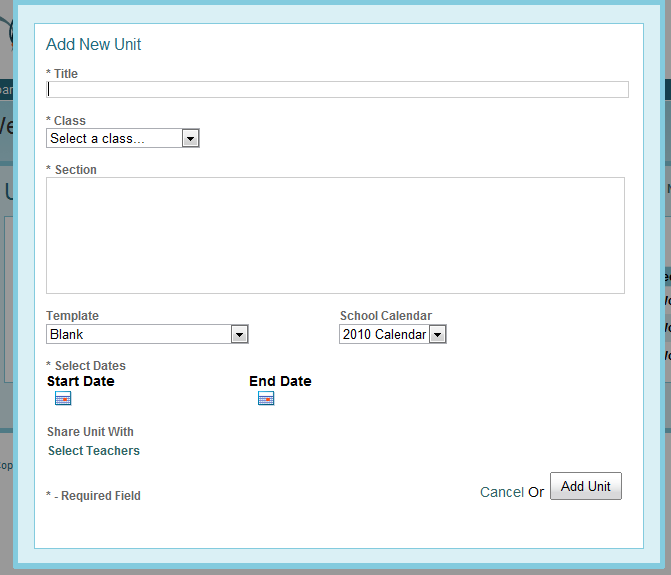This screenshot has width=671, height=575.
Task: Click the Title field label
Action: pos(65,74)
